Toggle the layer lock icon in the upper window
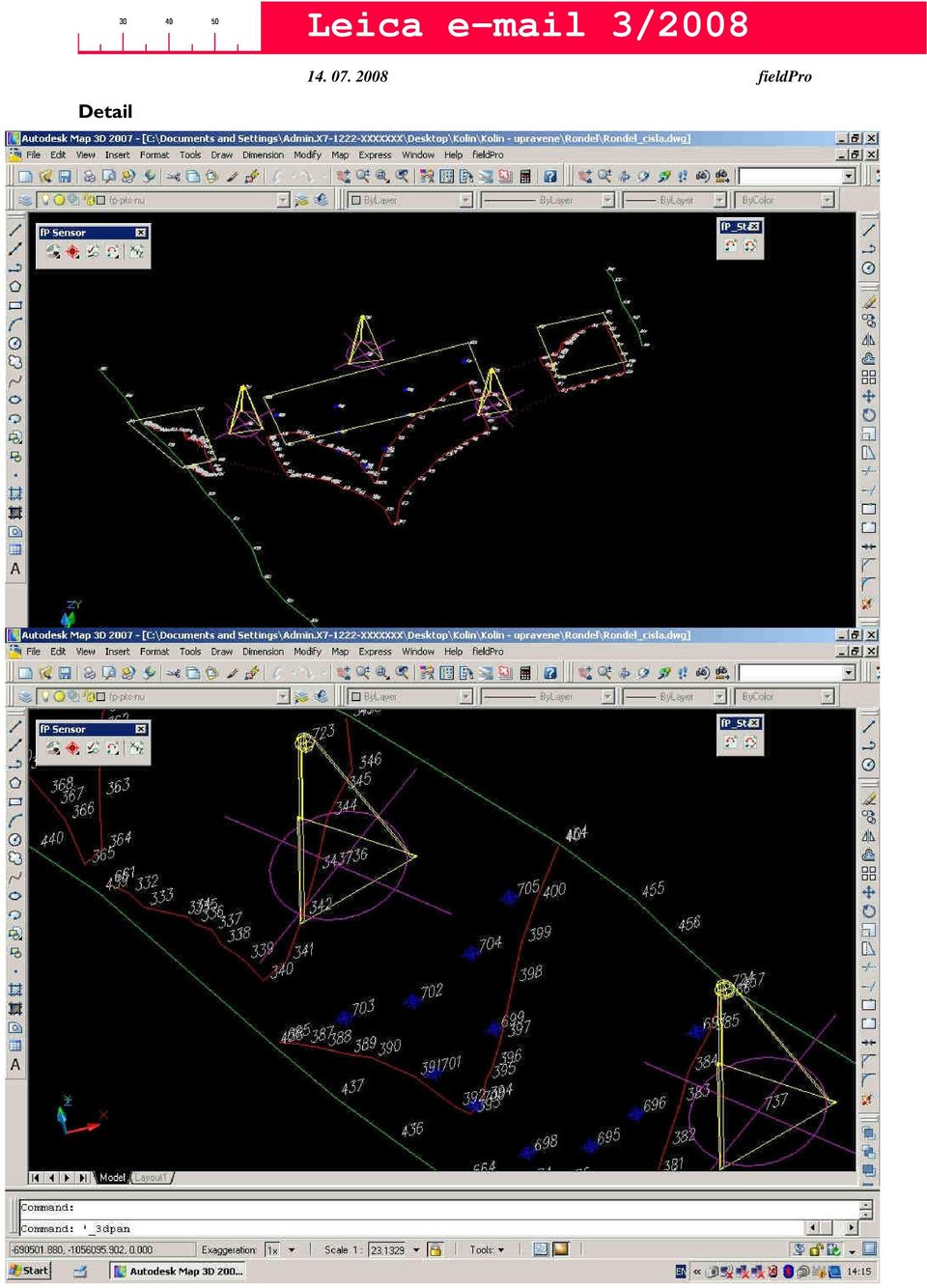Viewport: 927px width, 1288px height. pyautogui.click(x=88, y=200)
